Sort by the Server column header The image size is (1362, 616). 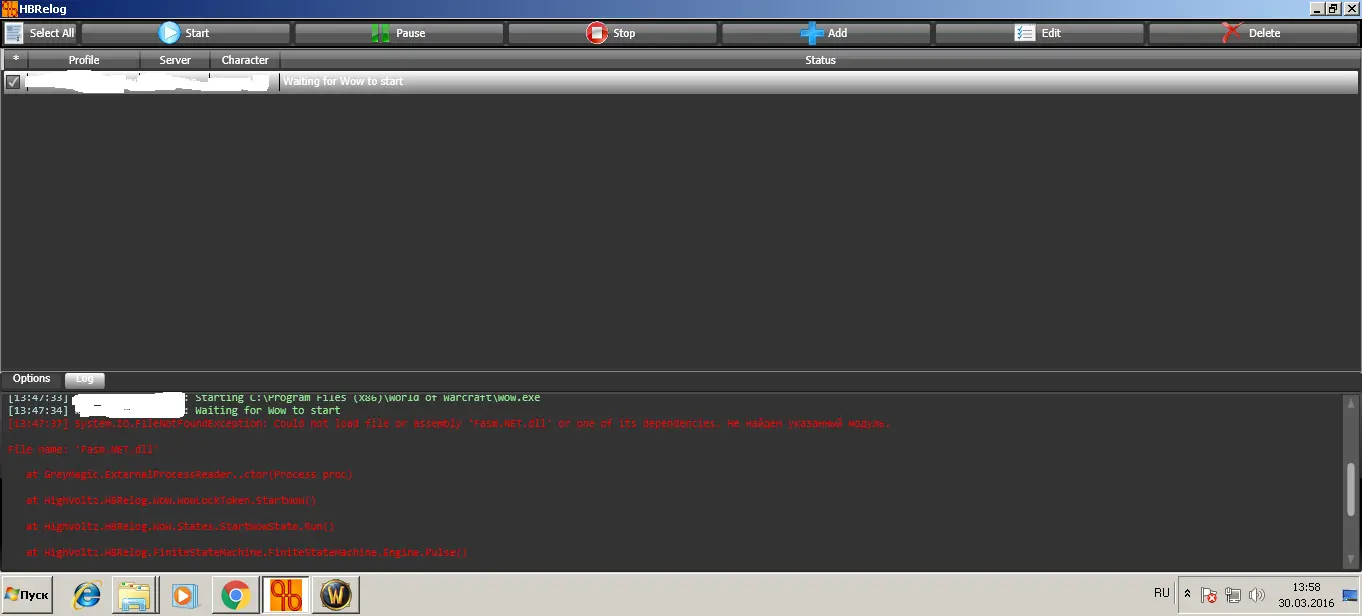click(175, 60)
